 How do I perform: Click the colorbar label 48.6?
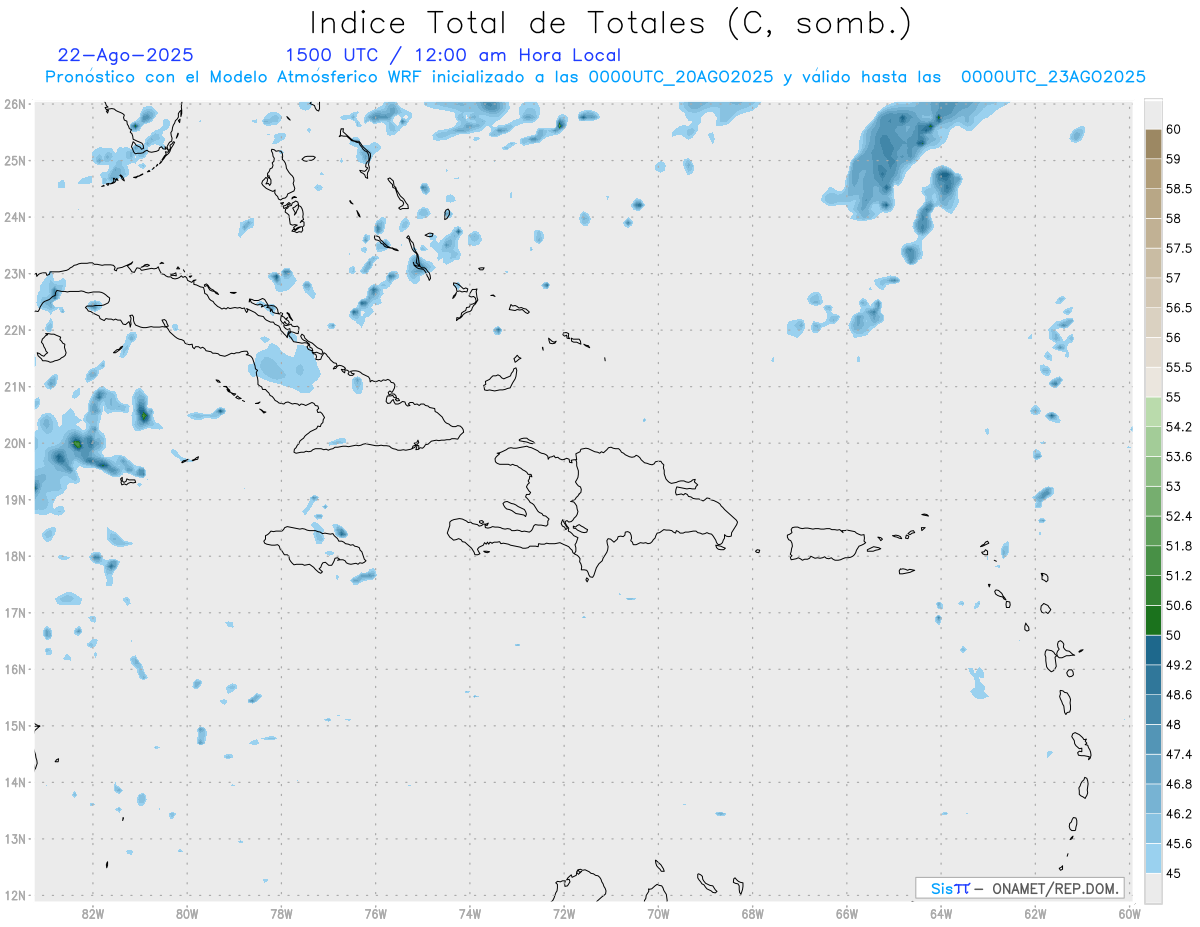[1179, 694]
